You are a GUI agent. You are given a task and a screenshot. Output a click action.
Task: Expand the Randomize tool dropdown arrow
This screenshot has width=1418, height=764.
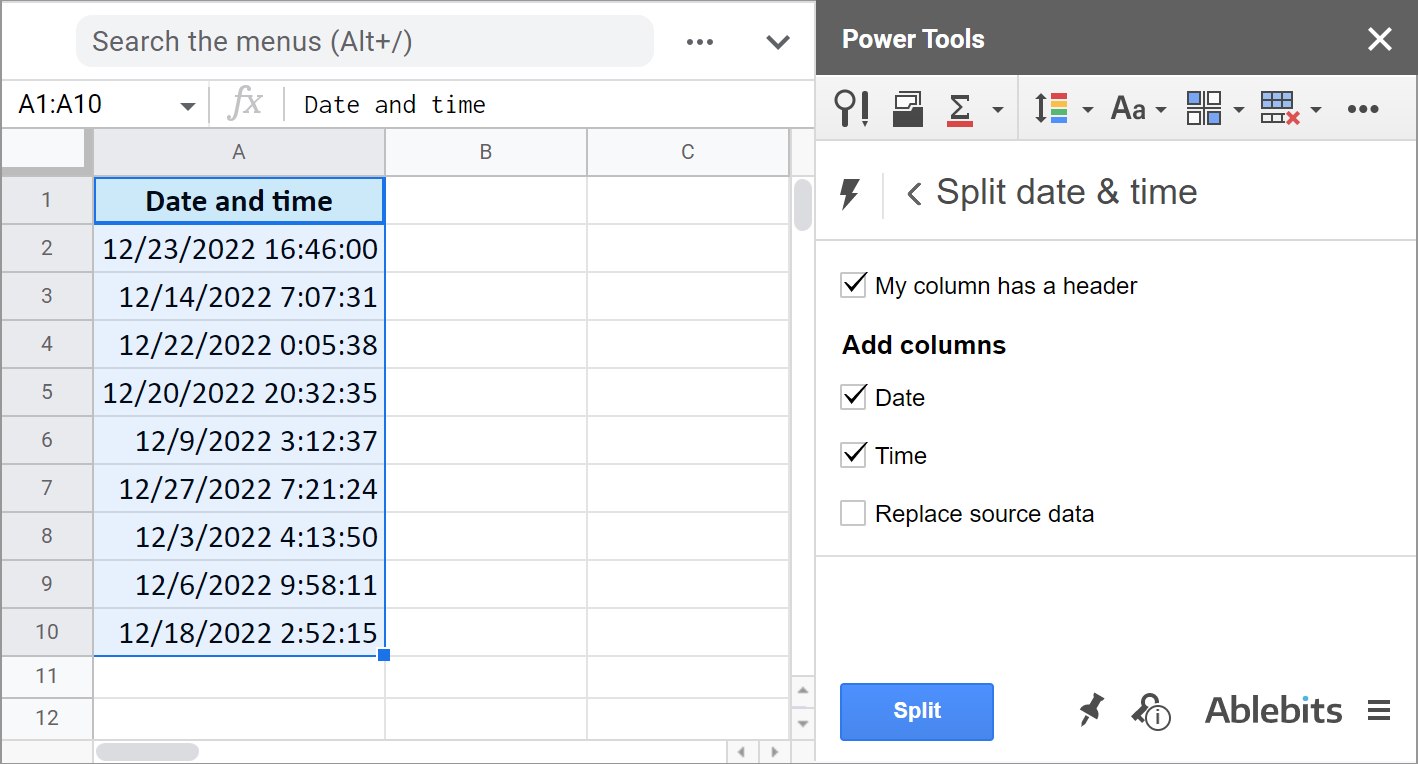(x=1087, y=109)
